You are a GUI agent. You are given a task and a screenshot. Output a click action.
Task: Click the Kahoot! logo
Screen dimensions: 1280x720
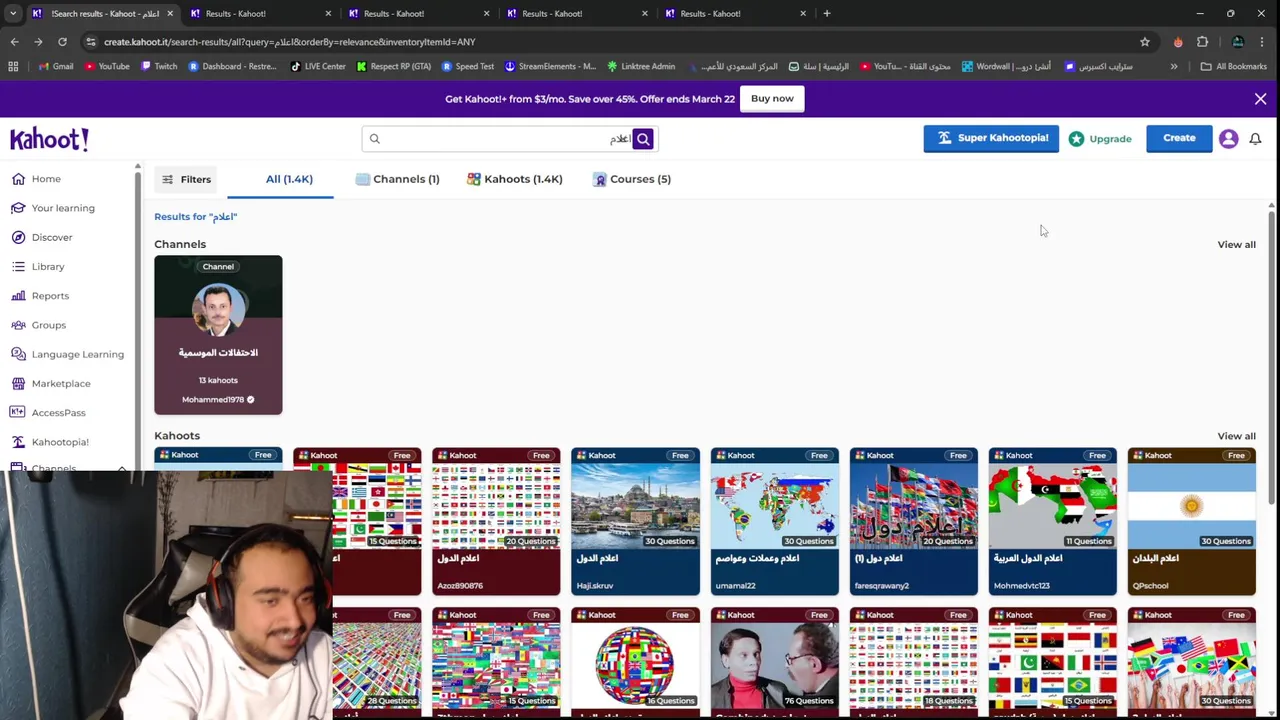pos(49,139)
